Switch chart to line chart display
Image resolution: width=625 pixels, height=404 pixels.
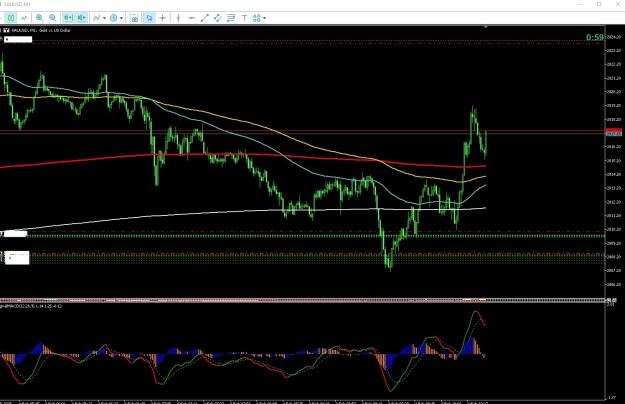25,18
